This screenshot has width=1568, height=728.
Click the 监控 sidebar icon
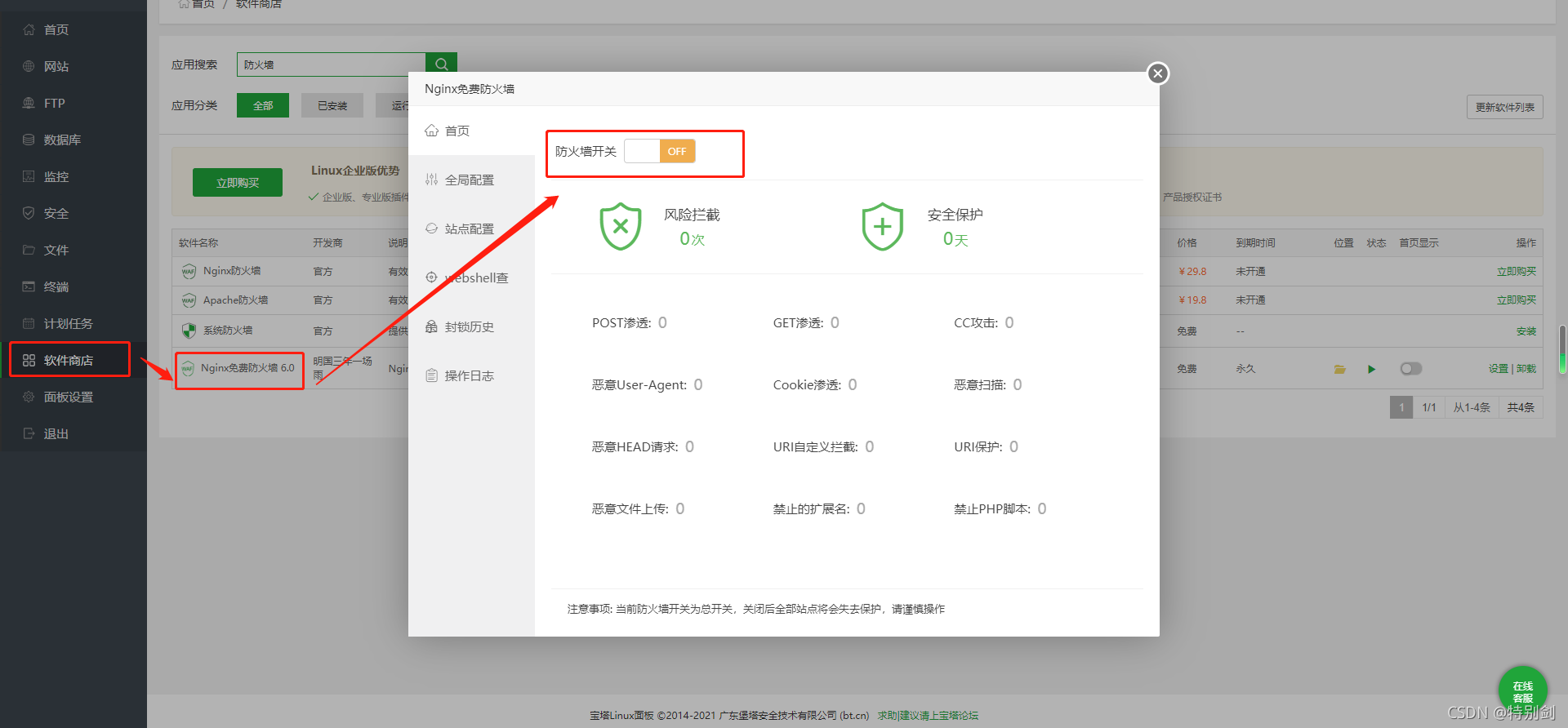pos(29,176)
